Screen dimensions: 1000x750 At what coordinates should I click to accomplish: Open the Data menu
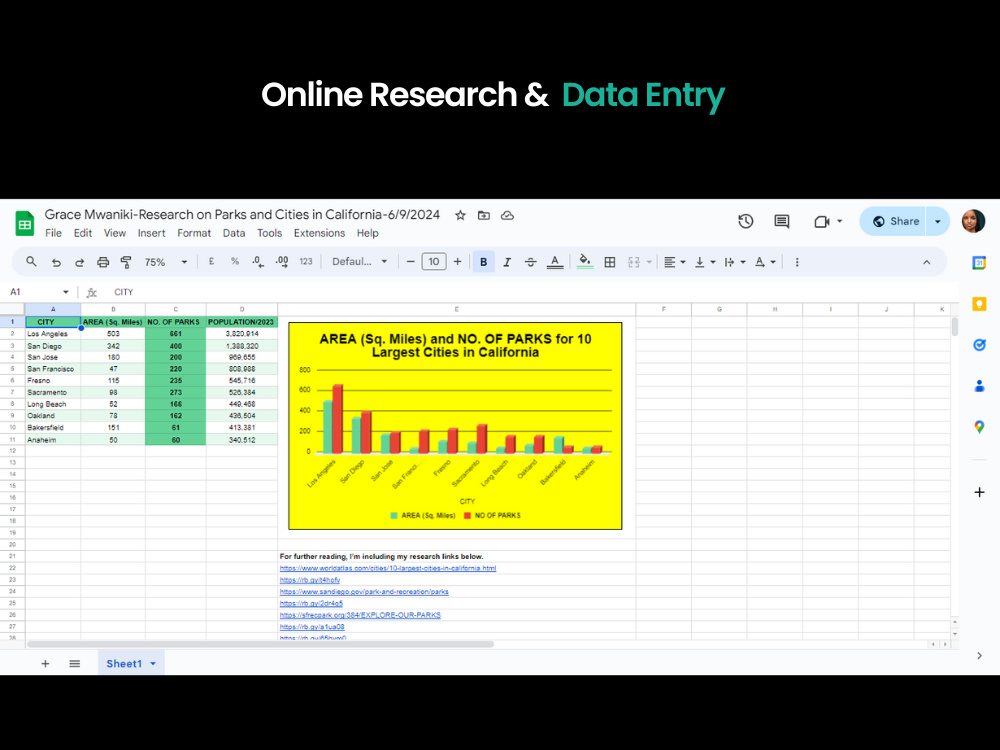click(234, 233)
